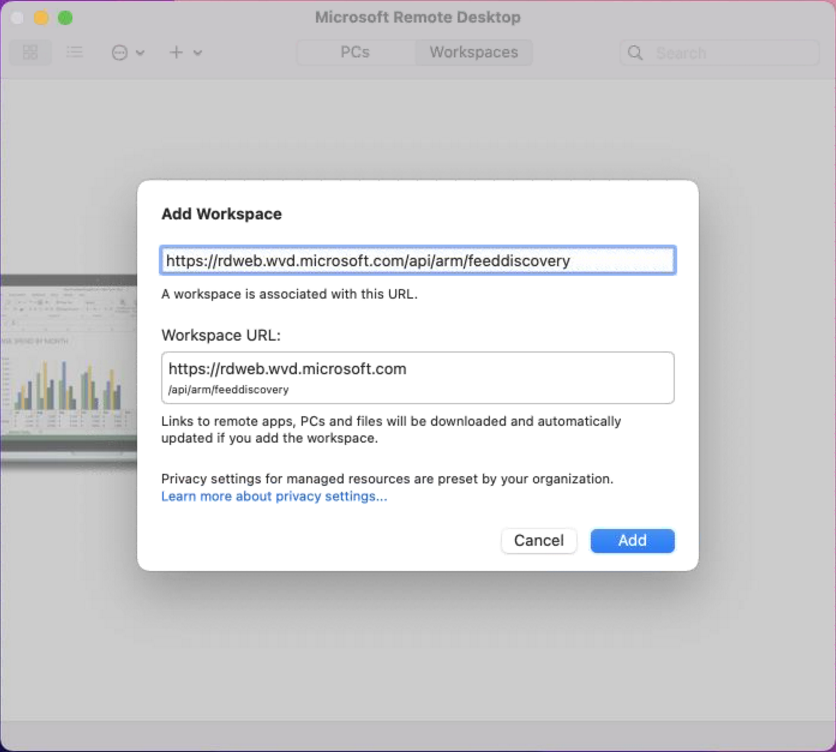Switch to grid view icon
836x752 pixels.
(30, 52)
